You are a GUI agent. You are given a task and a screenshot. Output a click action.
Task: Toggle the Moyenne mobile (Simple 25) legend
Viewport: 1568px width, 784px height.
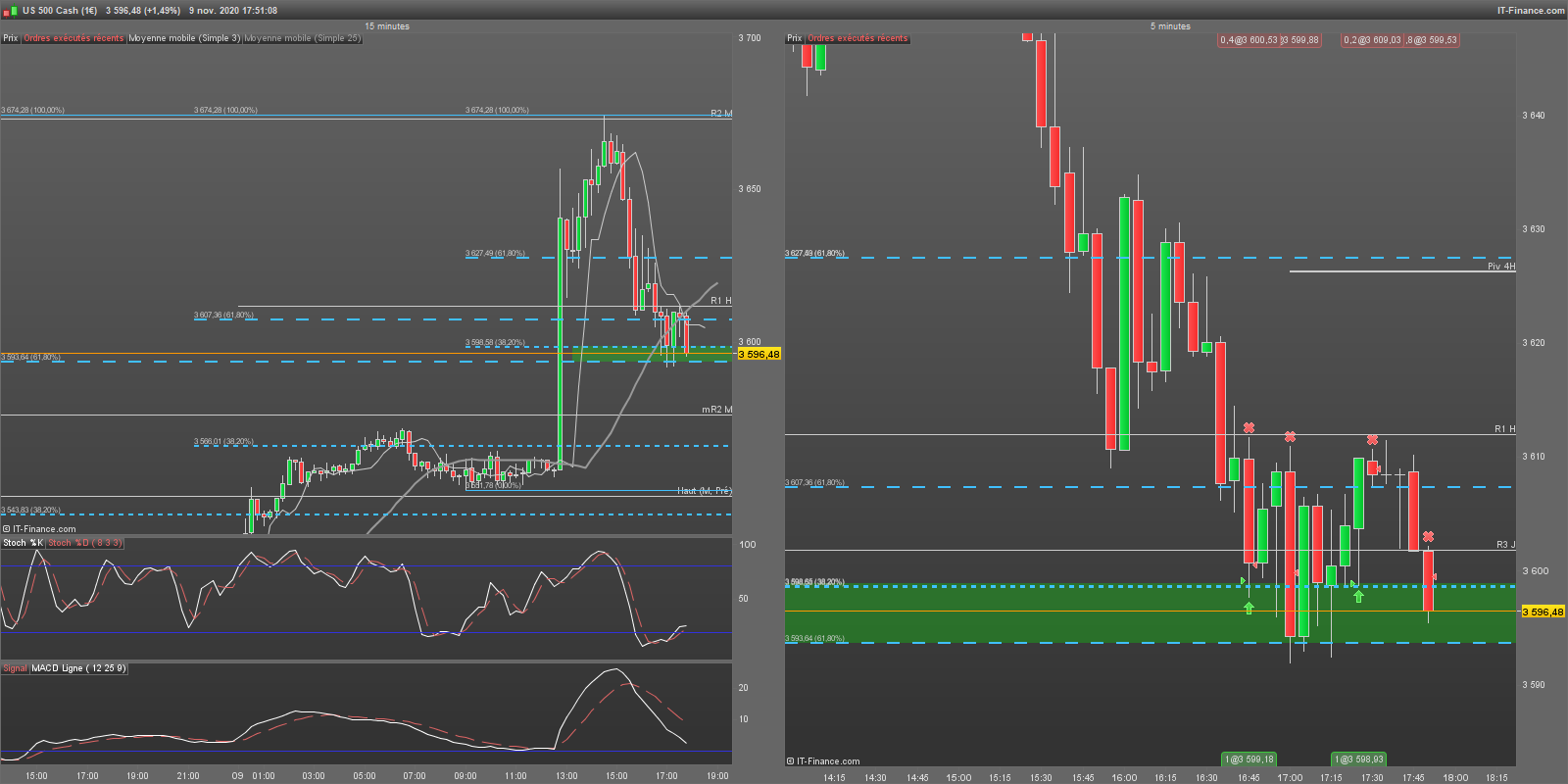tap(303, 38)
